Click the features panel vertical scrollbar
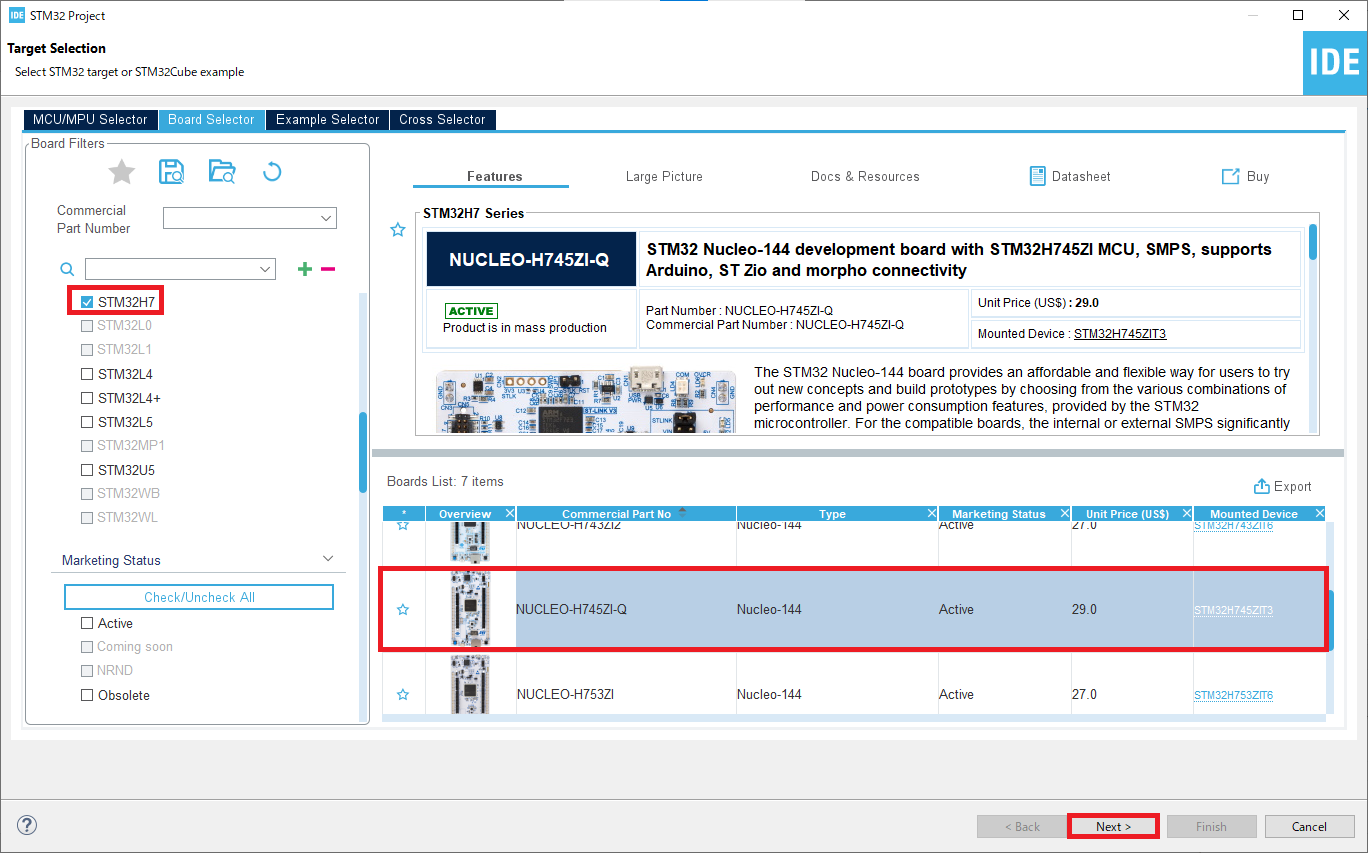This screenshot has width=1368, height=853. pos(1313,242)
